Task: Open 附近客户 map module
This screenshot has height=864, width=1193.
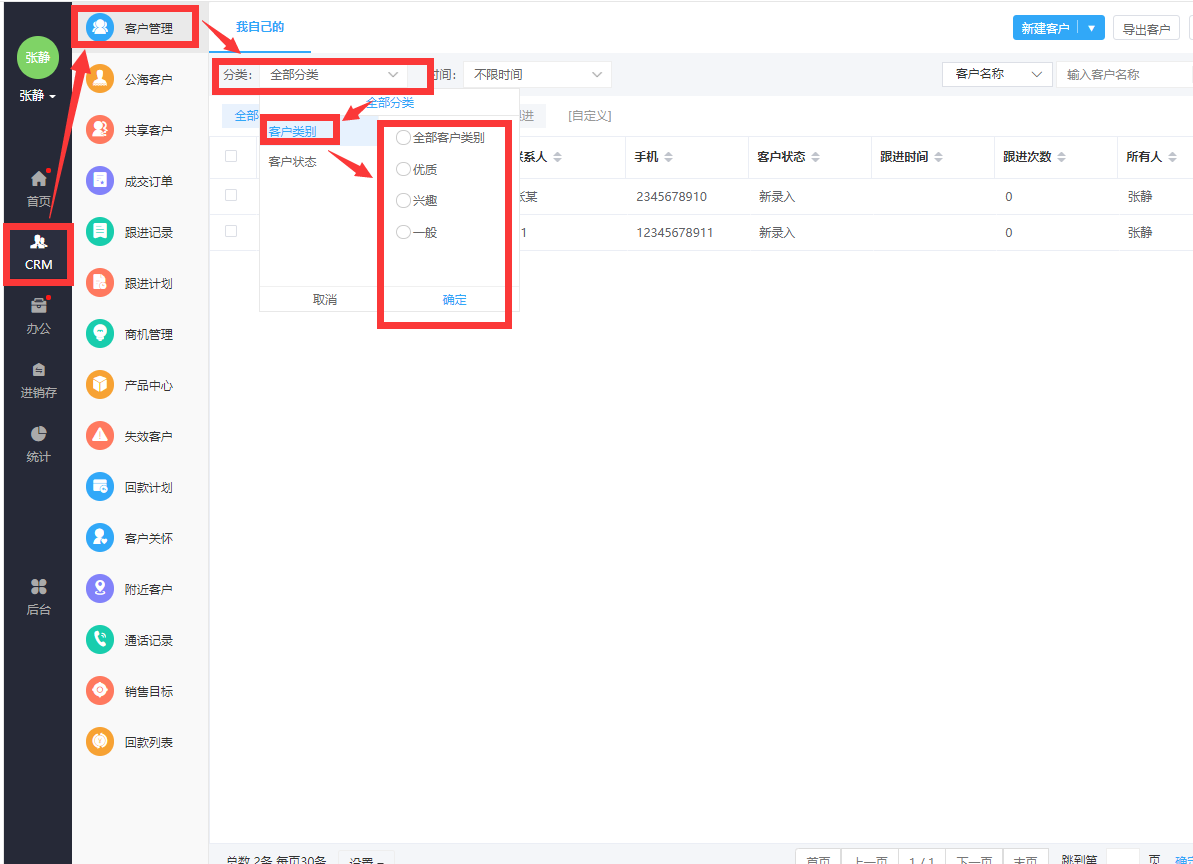Action: (136, 589)
